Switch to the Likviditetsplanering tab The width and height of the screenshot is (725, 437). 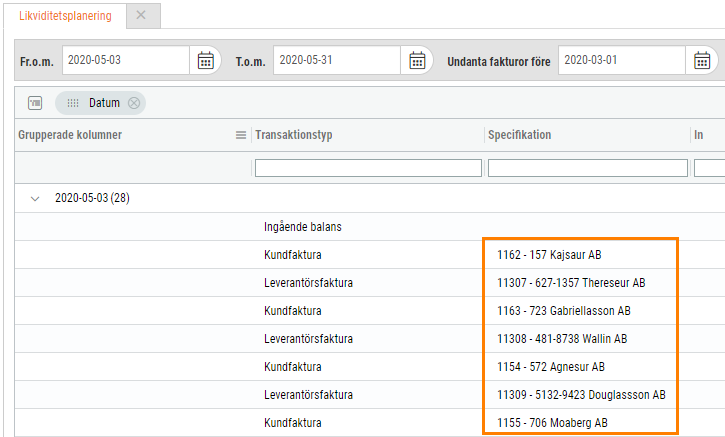point(65,16)
